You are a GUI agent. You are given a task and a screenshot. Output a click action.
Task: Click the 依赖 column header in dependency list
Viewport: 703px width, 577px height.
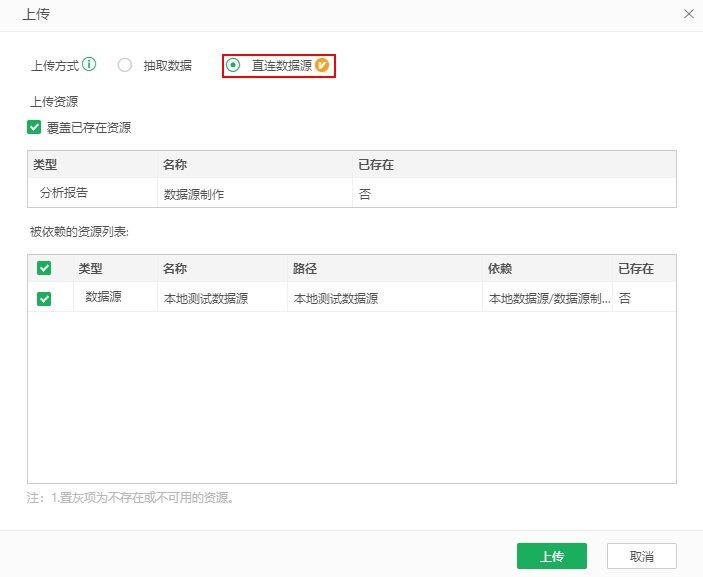point(500,268)
